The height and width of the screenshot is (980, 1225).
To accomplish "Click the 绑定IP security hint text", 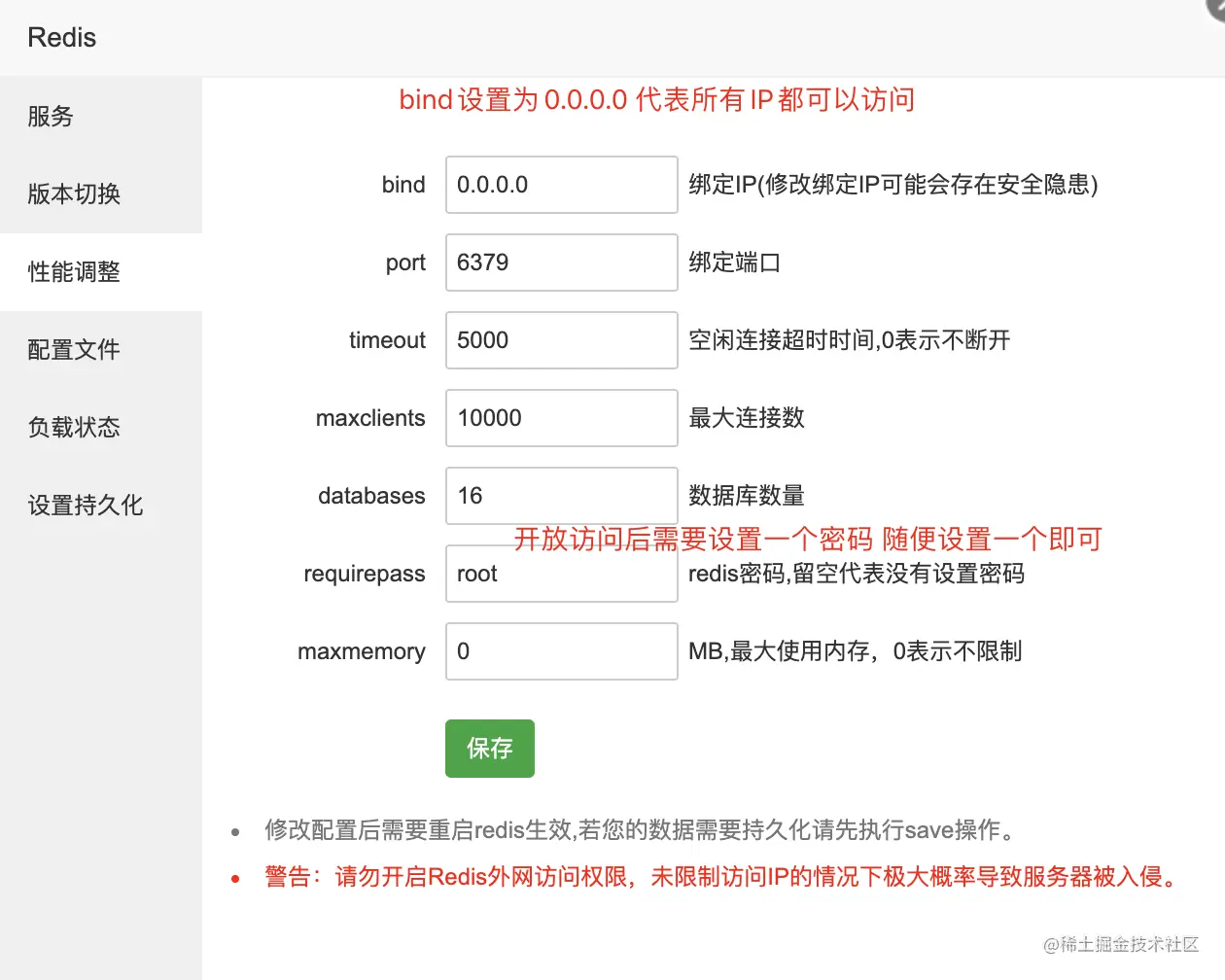I will (893, 185).
